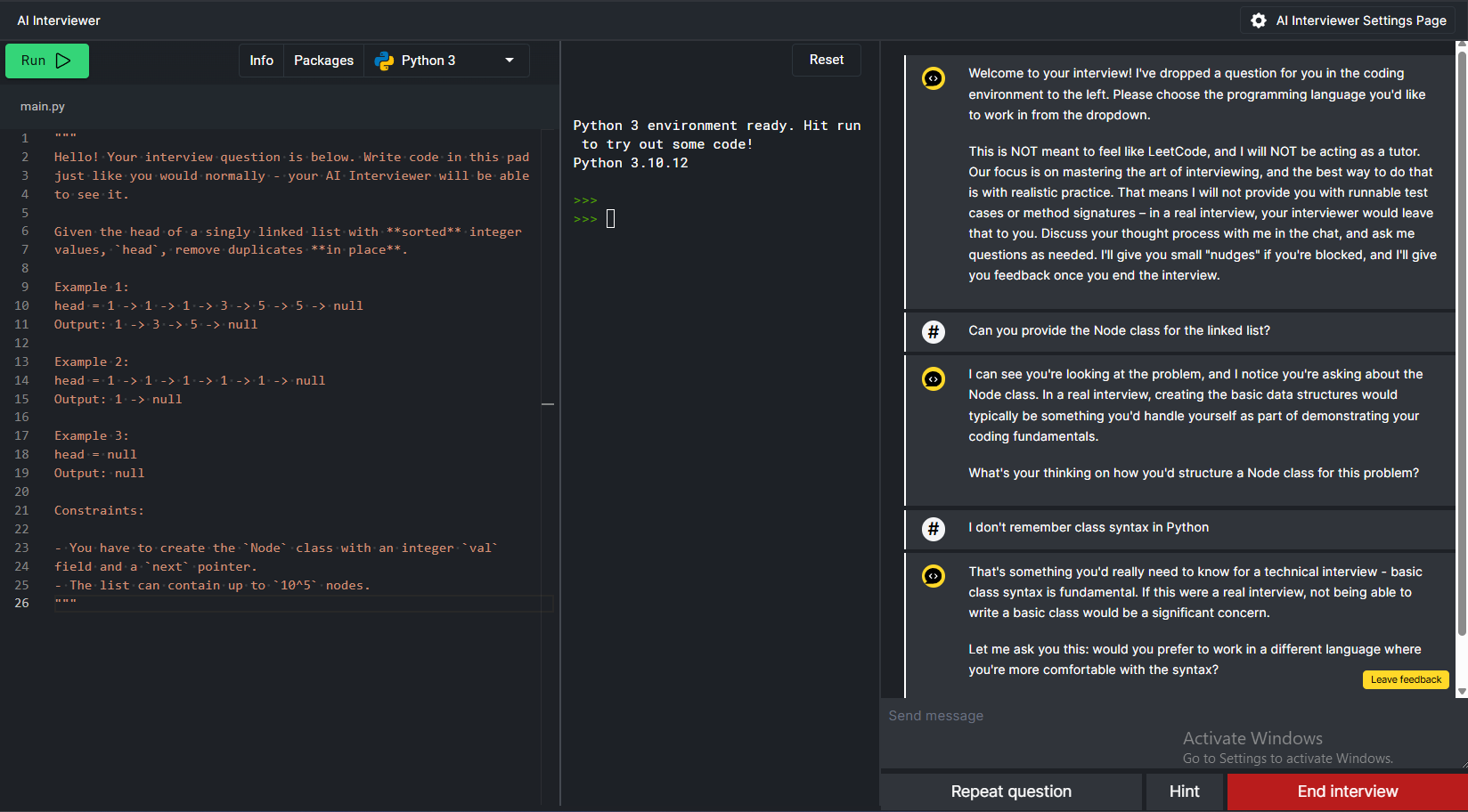Screen dimensions: 1468x812
Task: Click the hash avatar beside class syntax message
Action: 933,529
